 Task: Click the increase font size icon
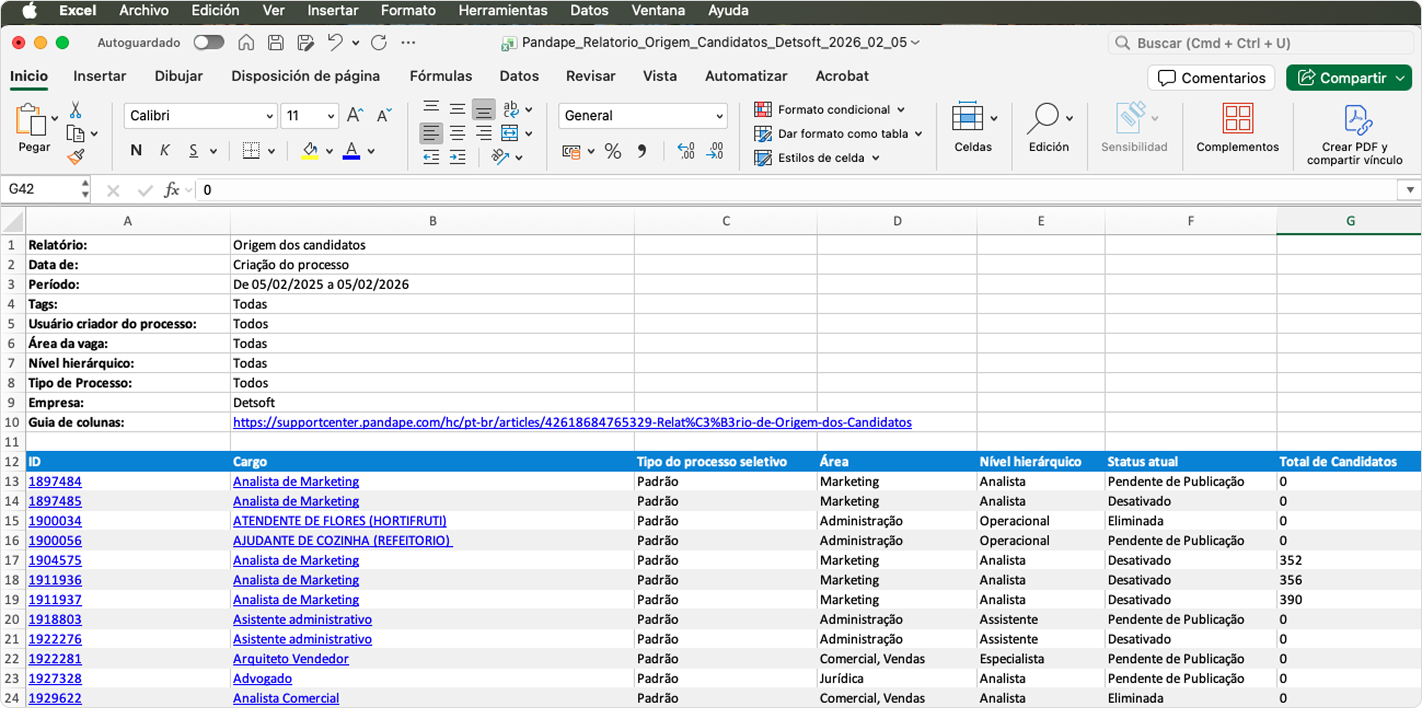coord(355,116)
